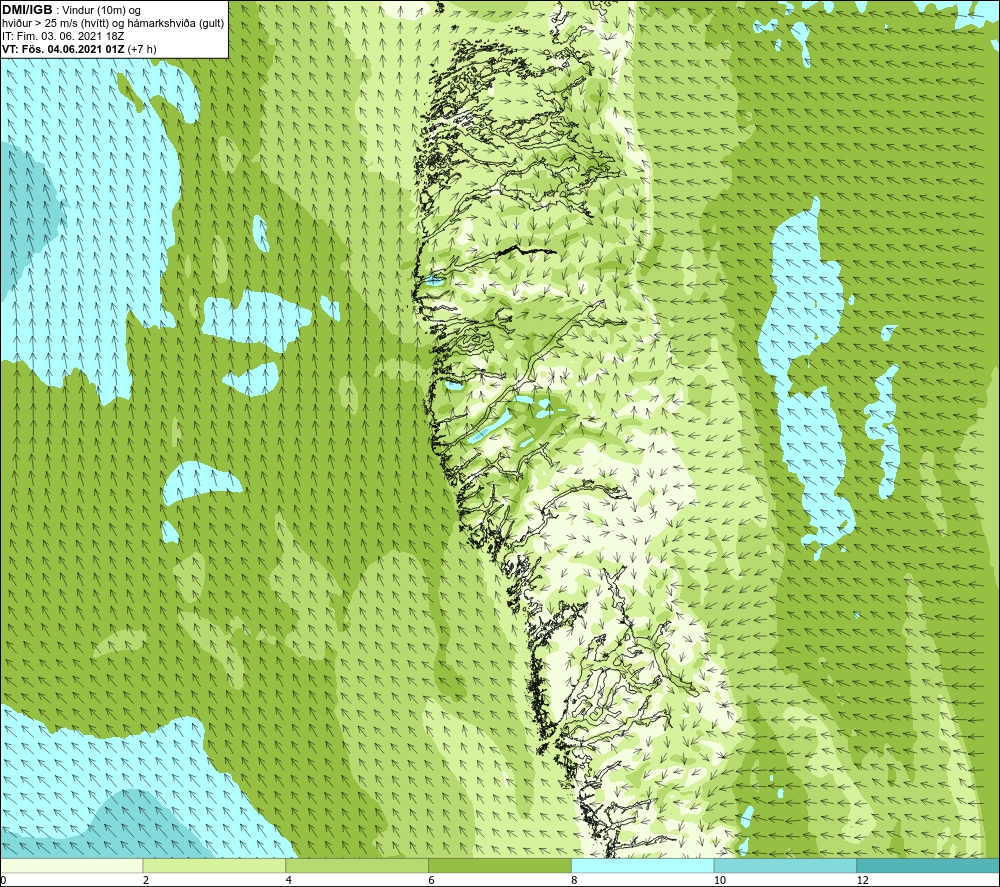Click the scale label '10'
This screenshot has height=887, width=1000.
720,881
